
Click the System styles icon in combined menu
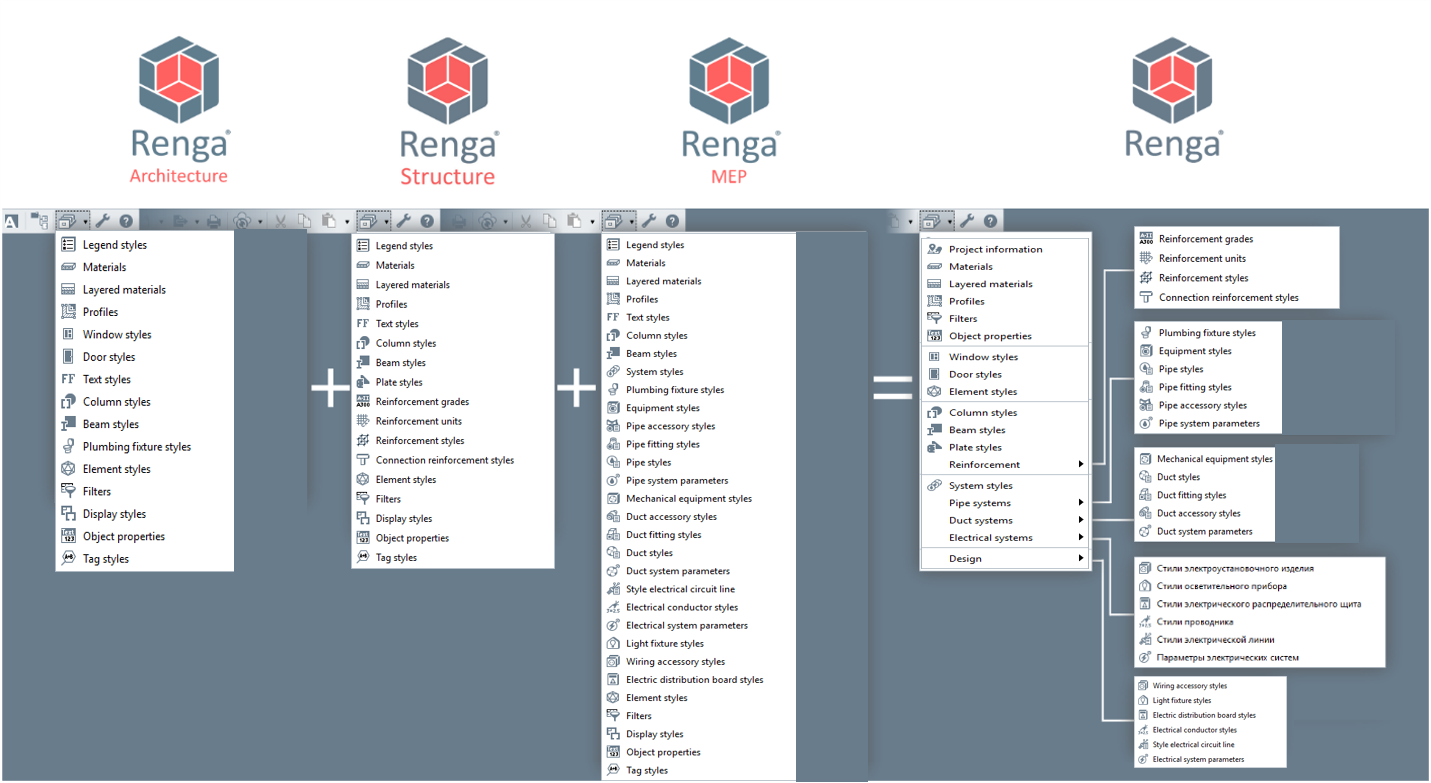pyautogui.click(x=935, y=486)
